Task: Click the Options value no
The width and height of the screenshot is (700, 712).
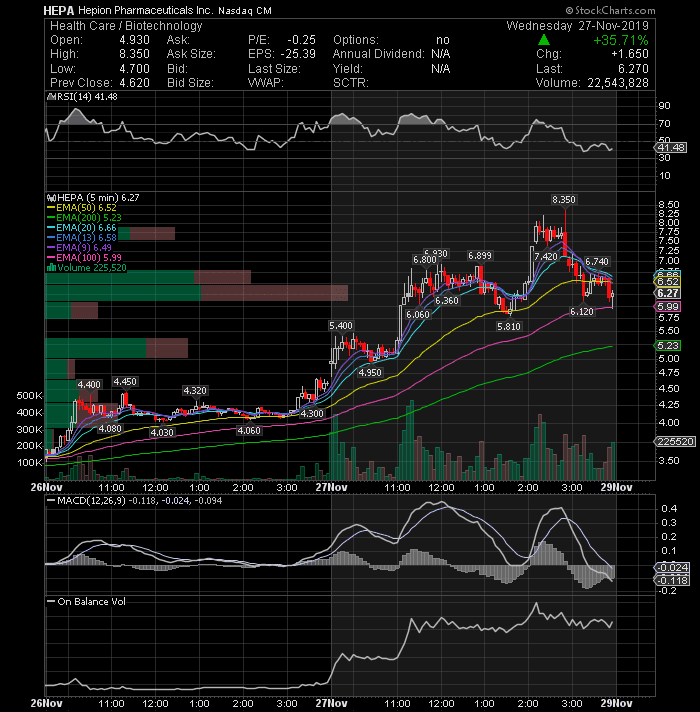Action: 443,40
